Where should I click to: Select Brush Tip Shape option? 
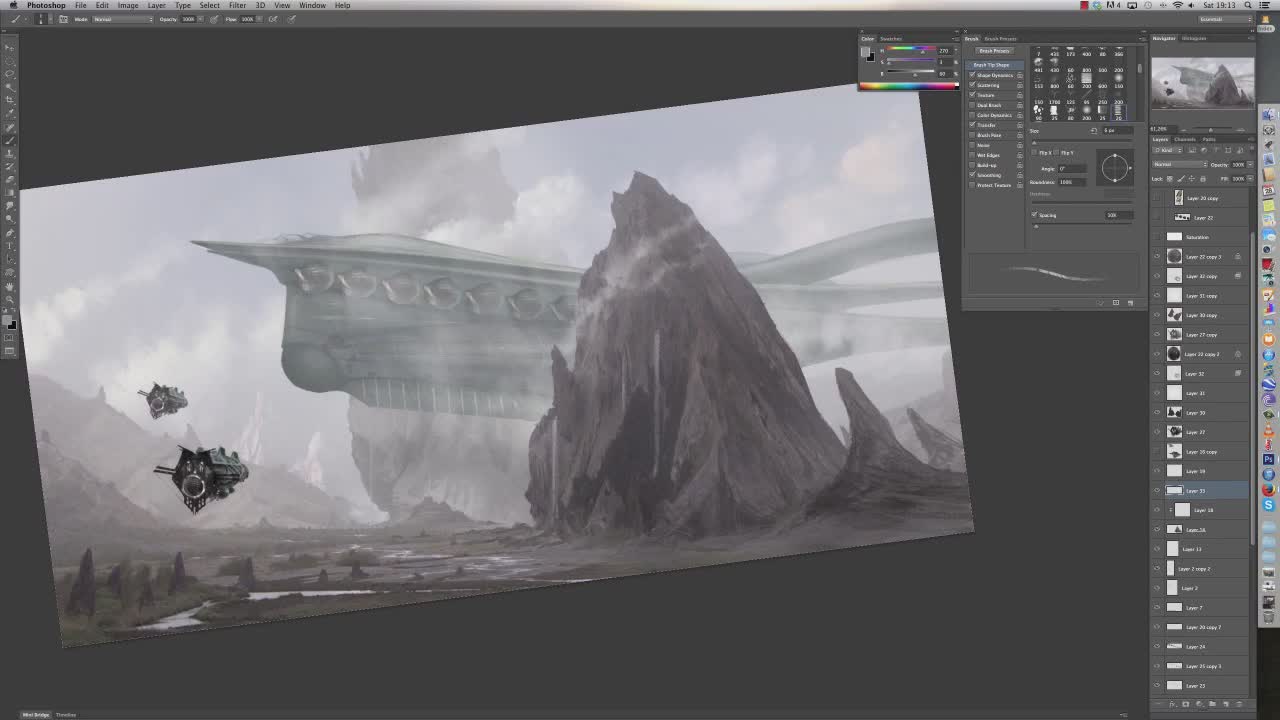(991, 65)
